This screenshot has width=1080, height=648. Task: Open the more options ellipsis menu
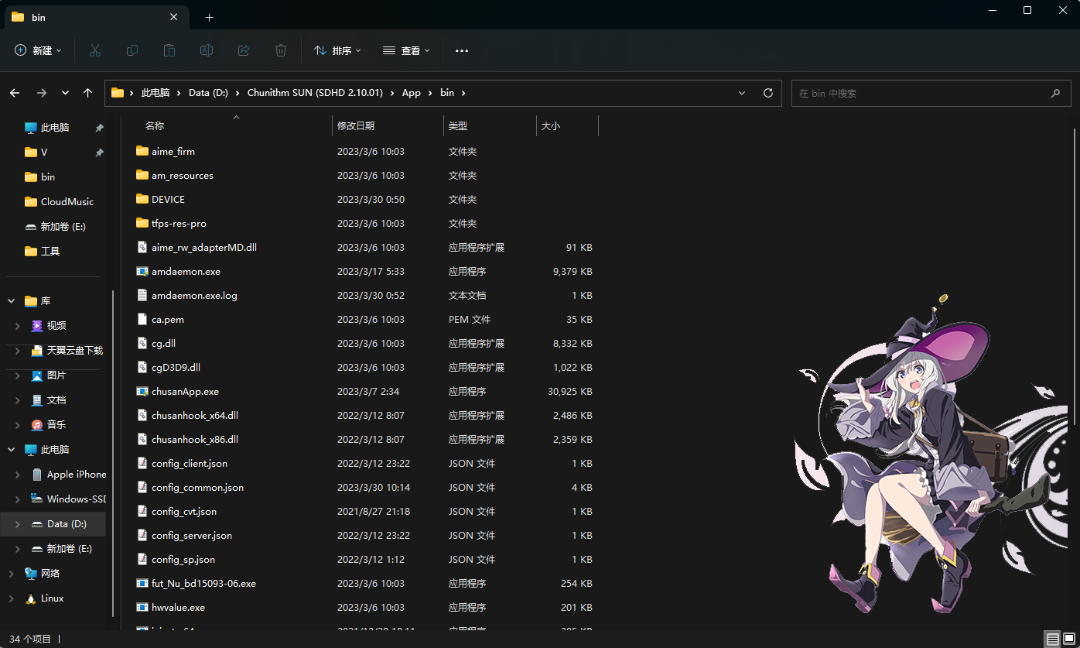click(x=461, y=50)
